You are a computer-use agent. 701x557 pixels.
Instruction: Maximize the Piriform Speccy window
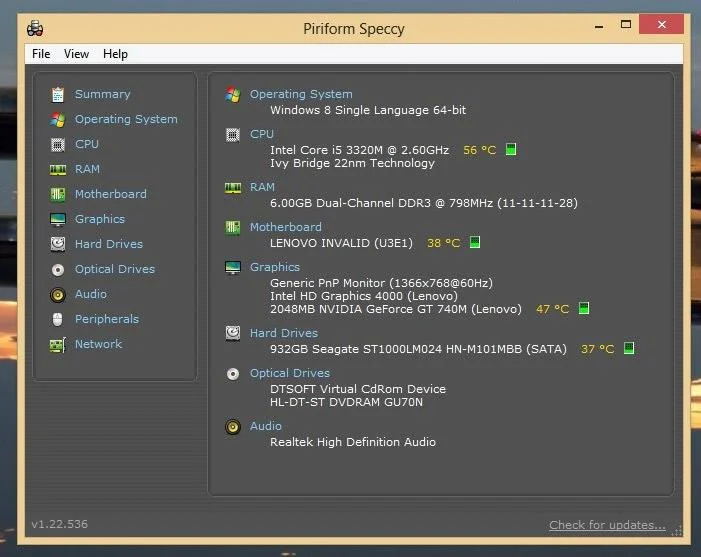click(x=626, y=25)
